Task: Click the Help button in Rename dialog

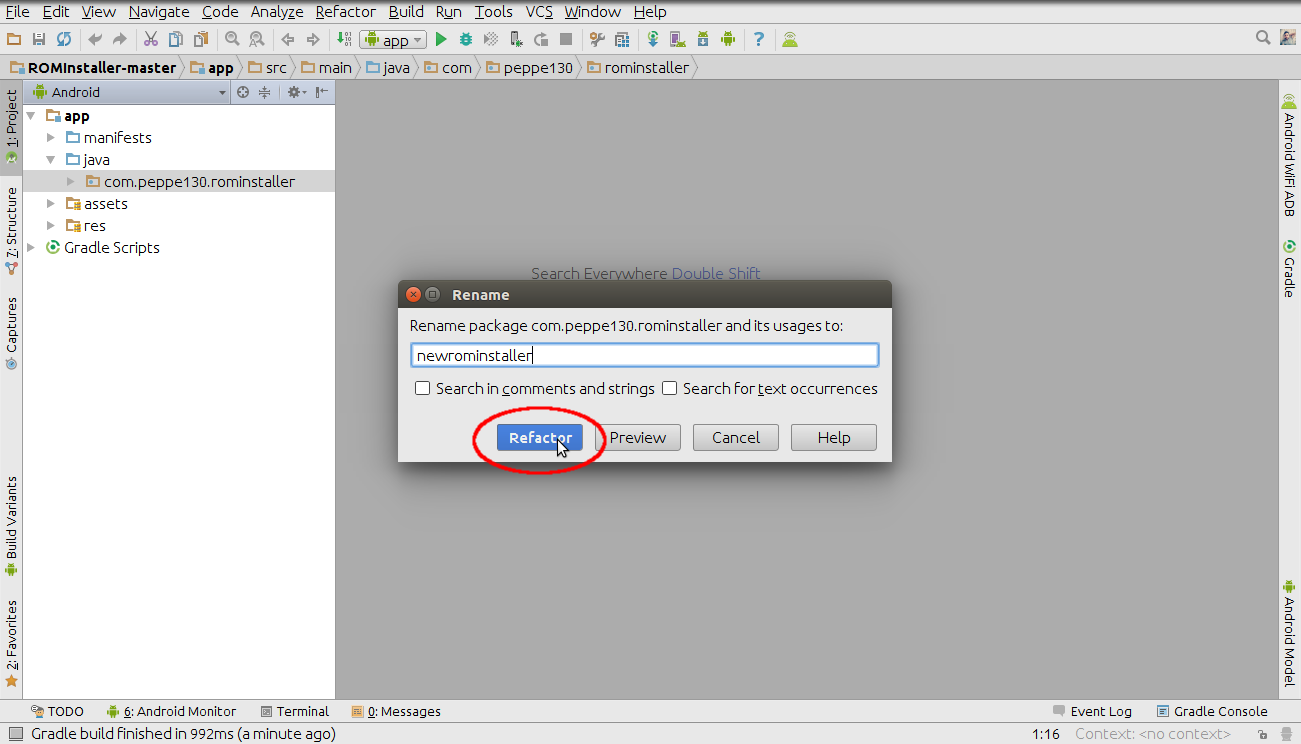Action: pyautogui.click(x=834, y=437)
